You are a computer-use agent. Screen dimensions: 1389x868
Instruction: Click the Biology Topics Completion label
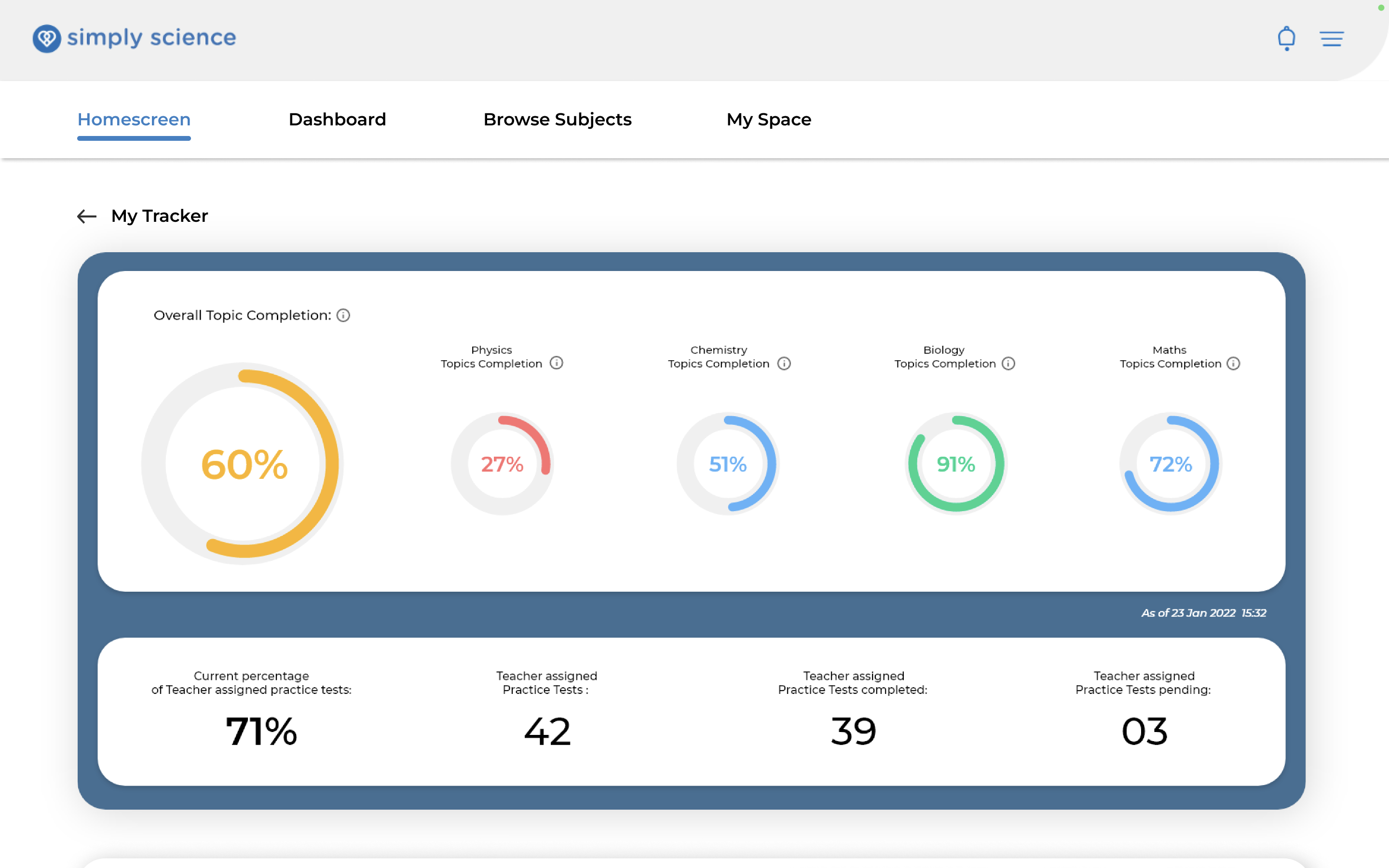(x=945, y=356)
